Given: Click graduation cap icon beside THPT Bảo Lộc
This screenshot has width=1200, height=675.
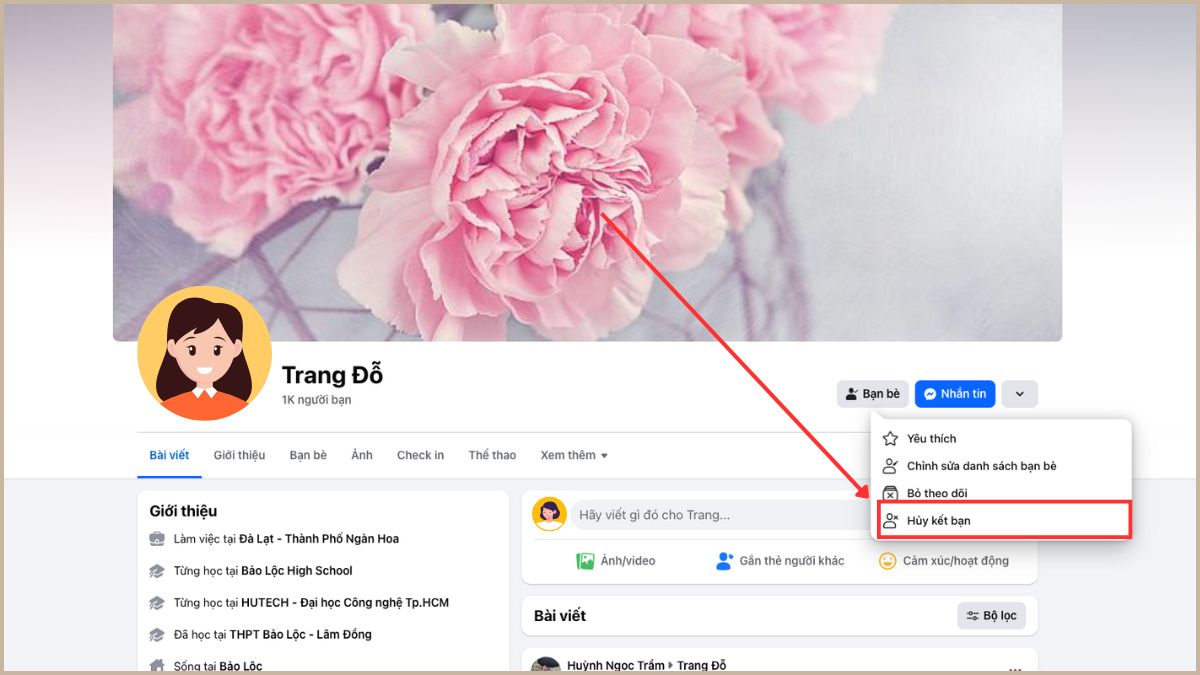Looking at the screenshot, I should 157,635.
